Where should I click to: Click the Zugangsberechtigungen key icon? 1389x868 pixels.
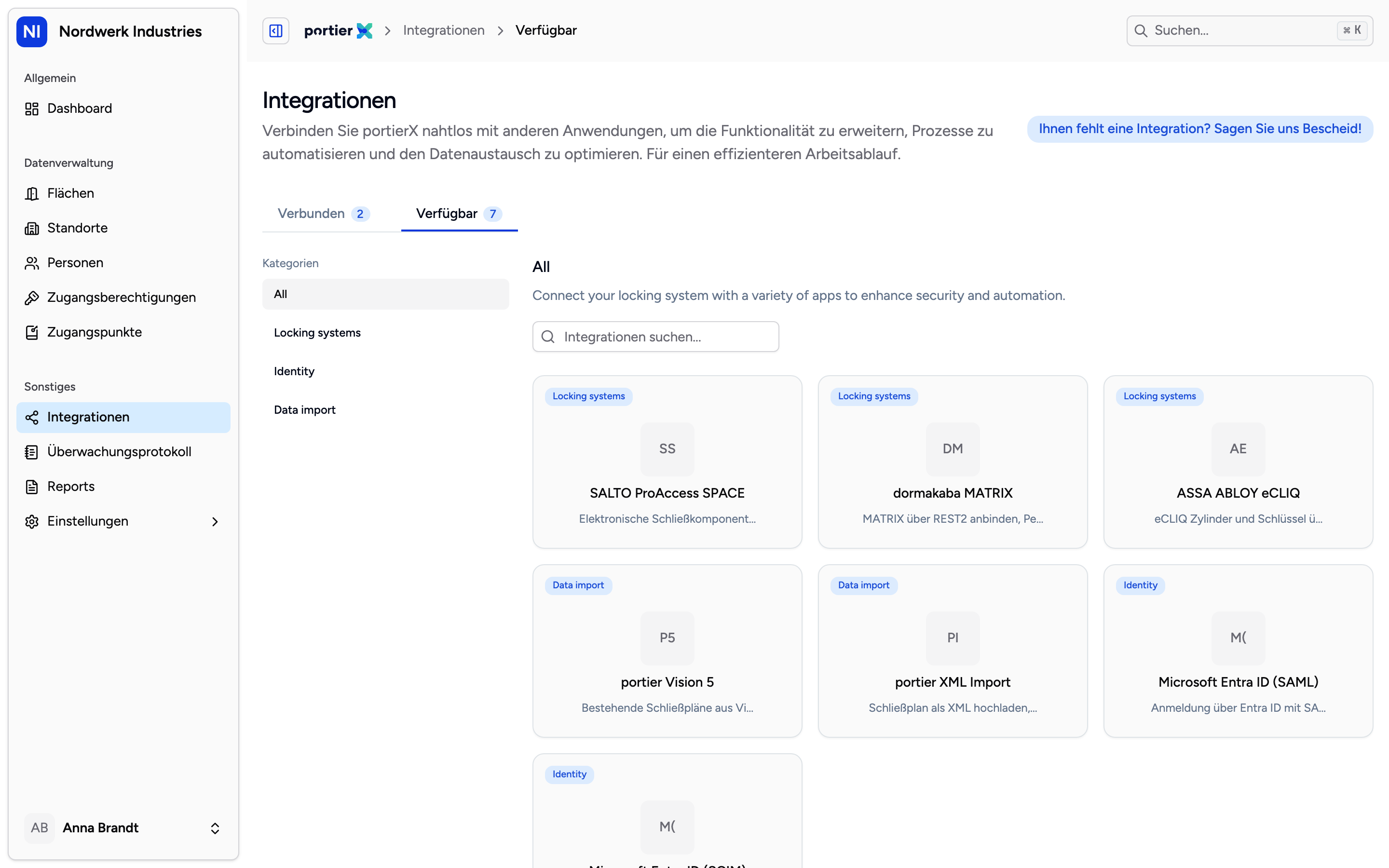point(31,298)
